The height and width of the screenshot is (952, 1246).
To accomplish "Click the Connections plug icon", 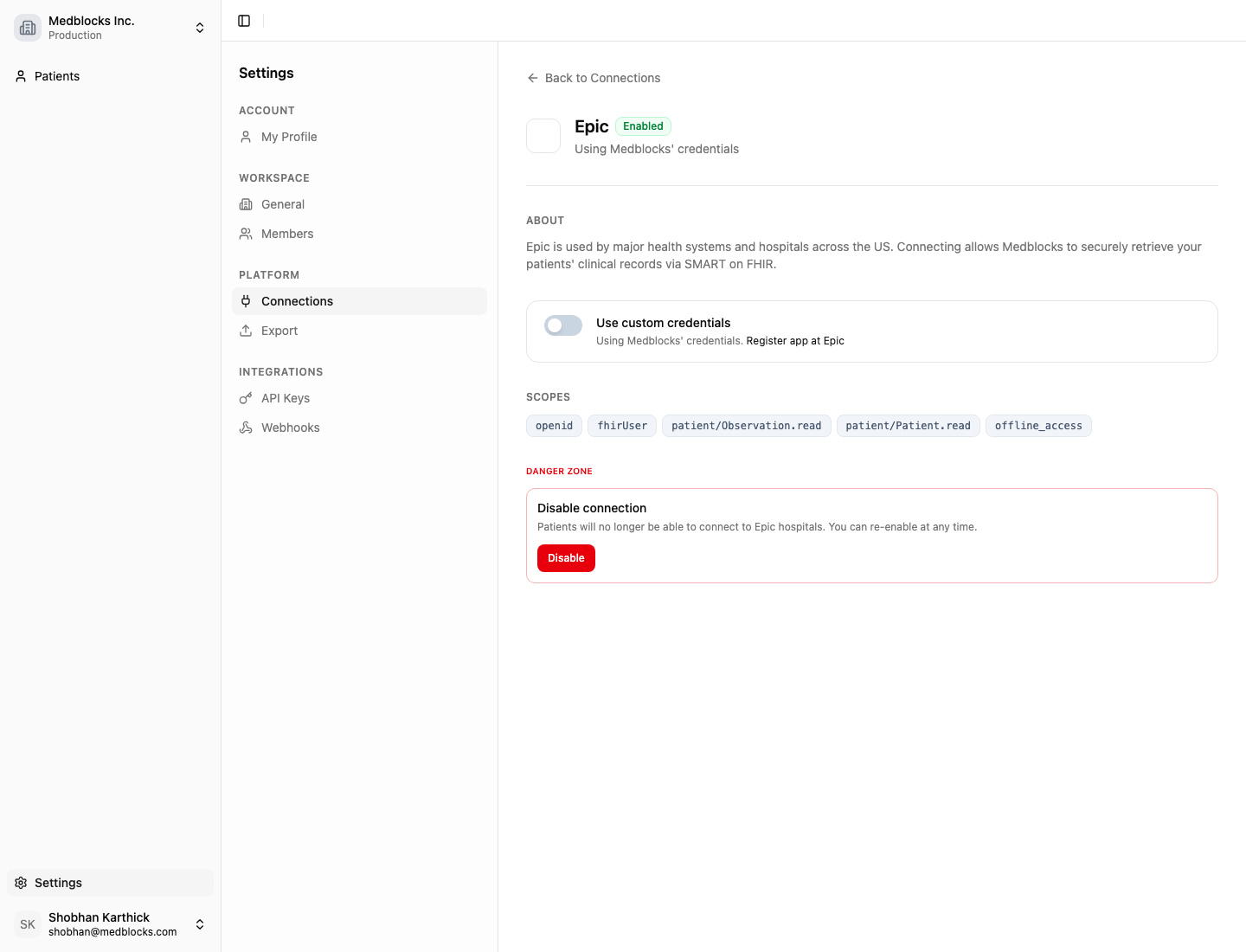I will (246, 301).
